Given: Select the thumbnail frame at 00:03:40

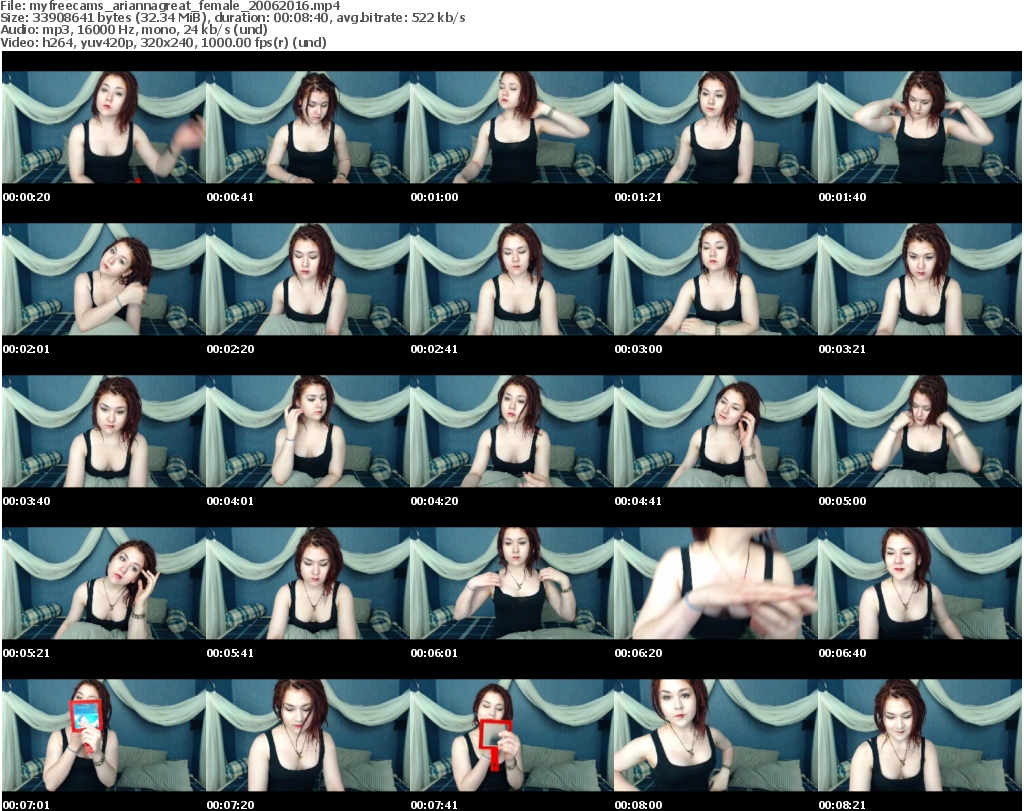Looking at the screenshot, I should point(104,432).
